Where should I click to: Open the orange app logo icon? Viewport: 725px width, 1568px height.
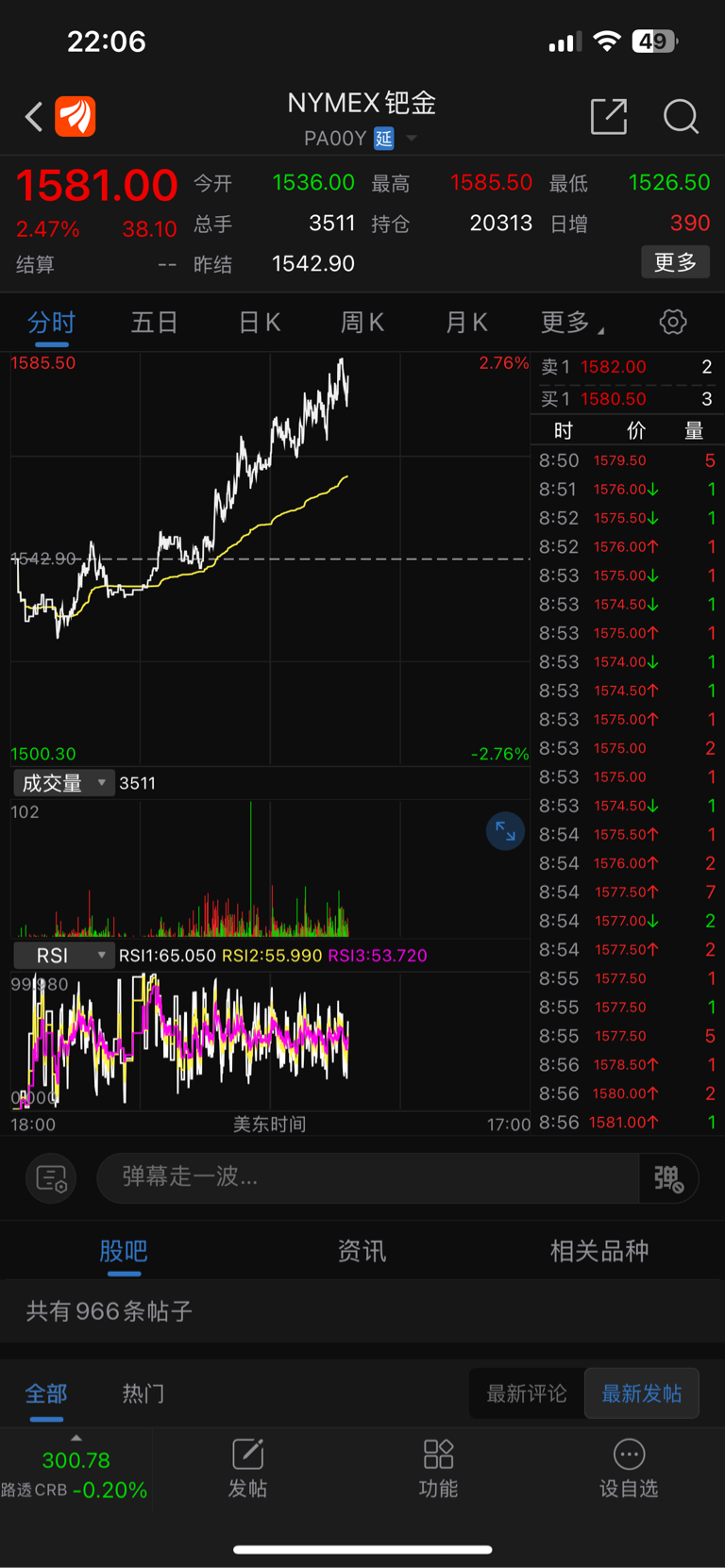[76, 117]
